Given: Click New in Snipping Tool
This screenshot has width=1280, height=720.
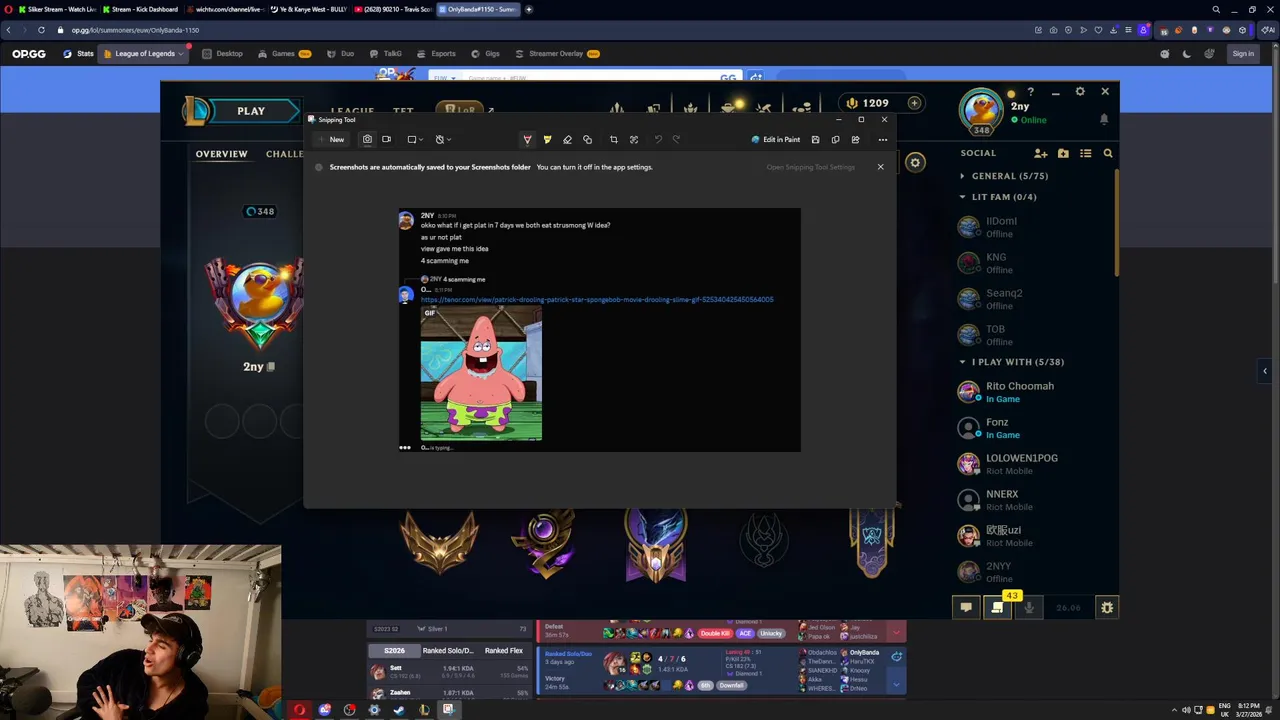Looking at the screenshot, I should pos(331,140).
